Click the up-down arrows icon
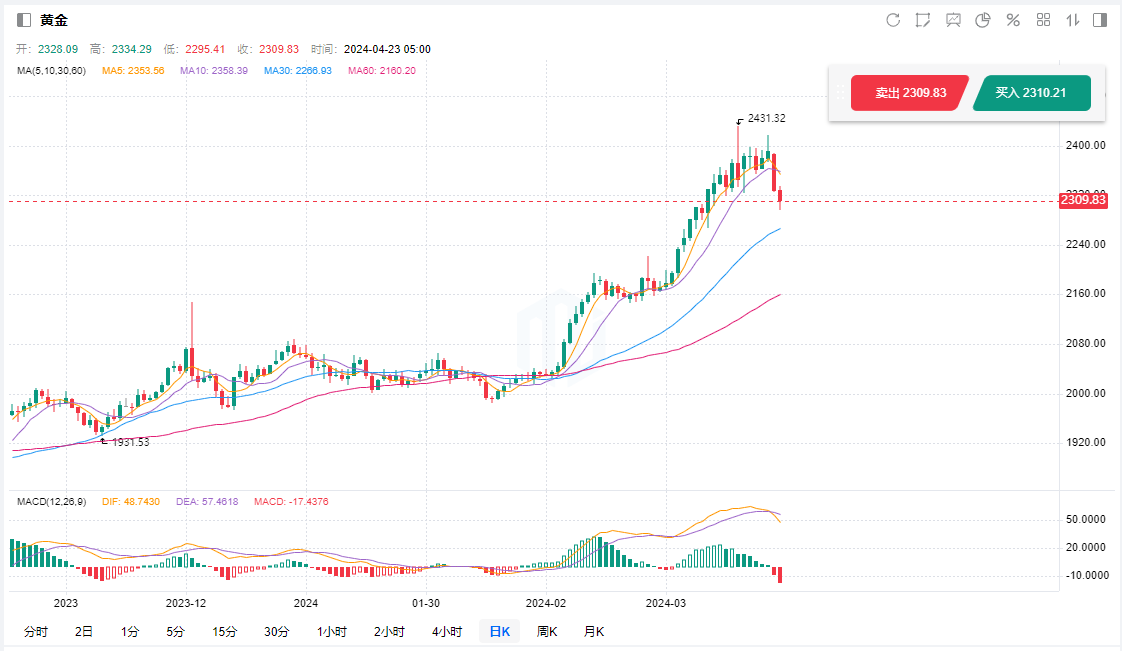 click(x=1073, y=20)
